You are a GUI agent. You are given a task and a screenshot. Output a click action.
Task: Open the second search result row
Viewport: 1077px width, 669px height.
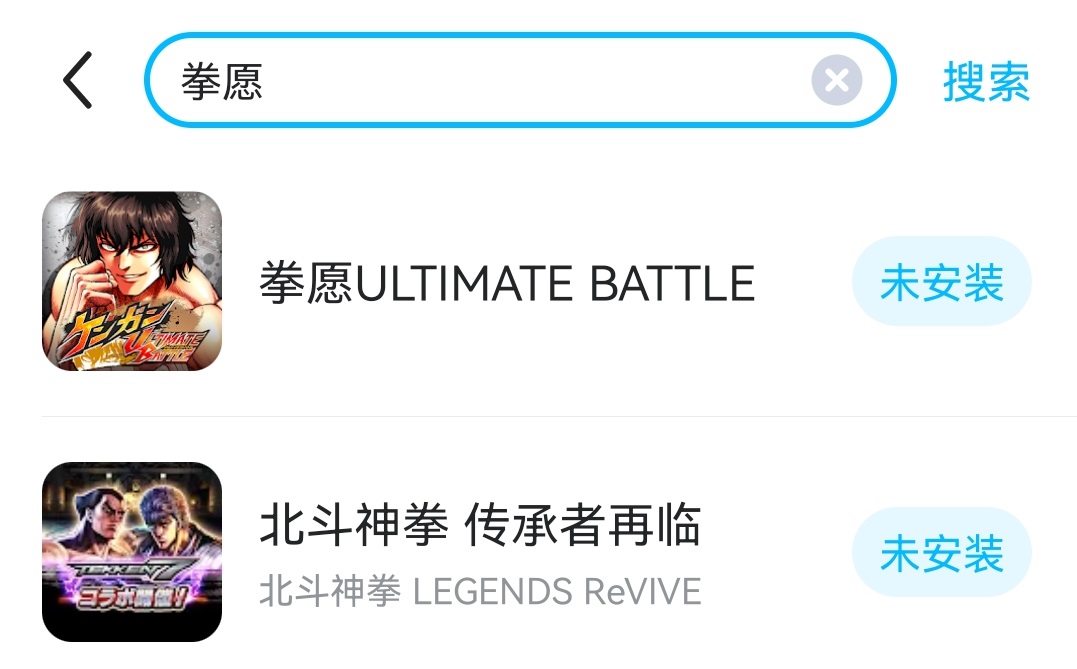[x=538, y=552]
